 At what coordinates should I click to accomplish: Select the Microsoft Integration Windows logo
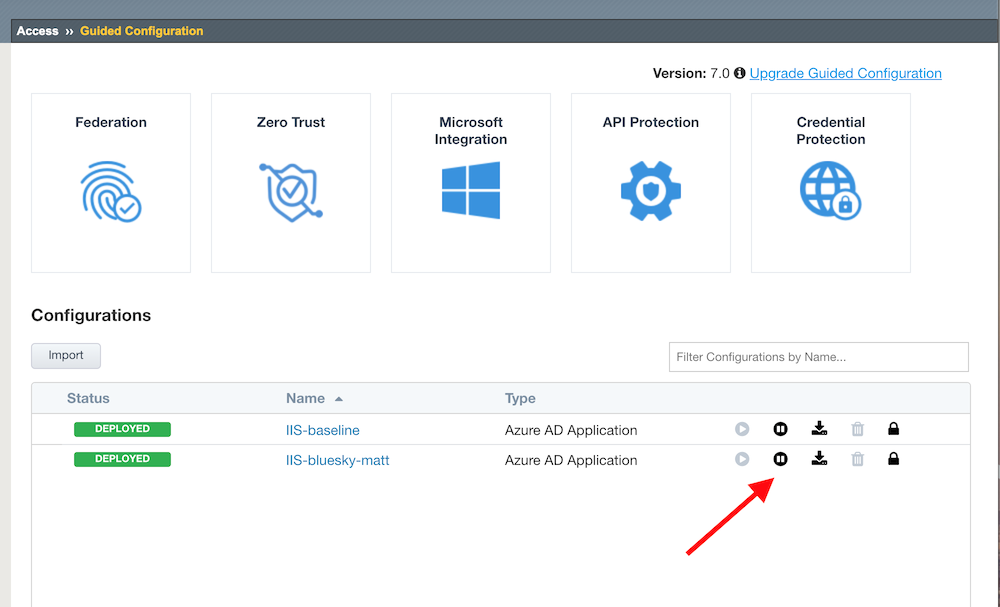pyautogui.click(x=471, y=190)
